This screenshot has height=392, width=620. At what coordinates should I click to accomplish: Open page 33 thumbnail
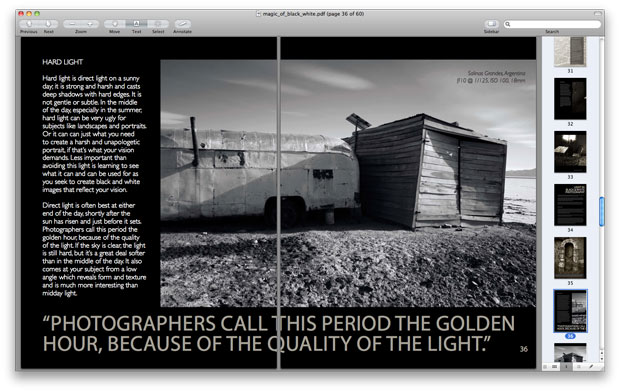tap(570, 151)
